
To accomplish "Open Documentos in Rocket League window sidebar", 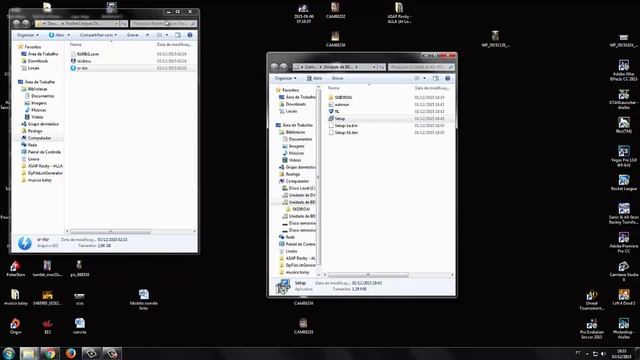I will pos(42,96).
